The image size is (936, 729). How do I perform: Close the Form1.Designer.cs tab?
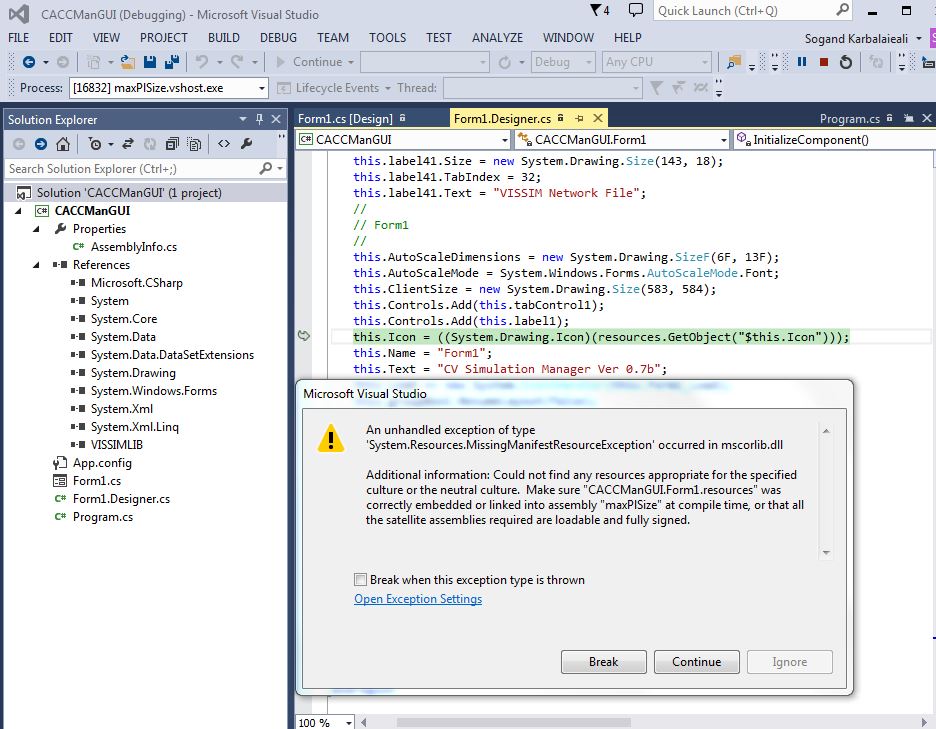[598, 118]
